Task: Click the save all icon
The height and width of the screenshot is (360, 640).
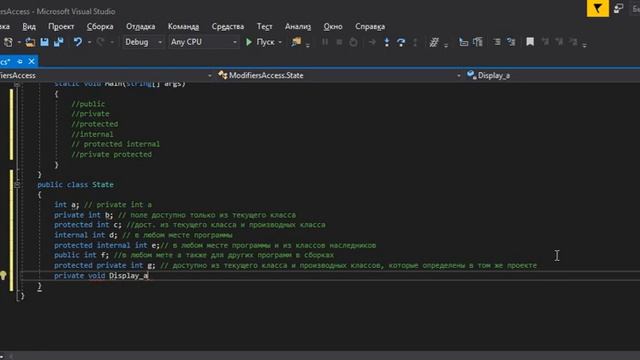Action: 59,42
